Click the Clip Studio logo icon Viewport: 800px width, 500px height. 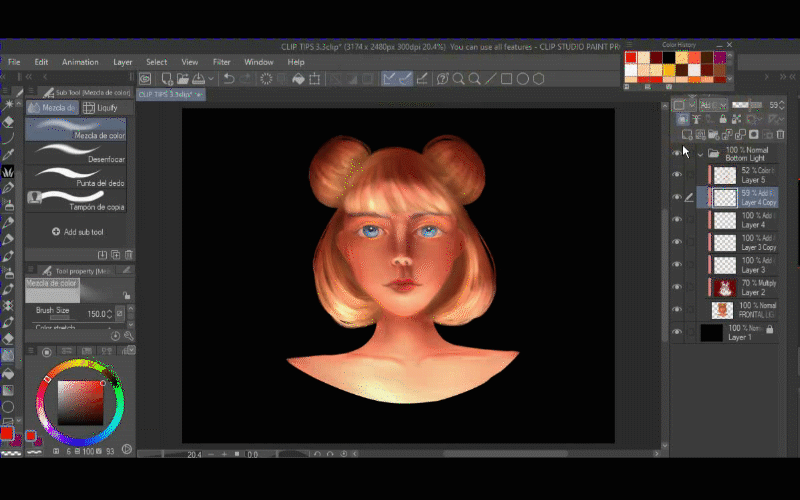click(x=145, y=79)
